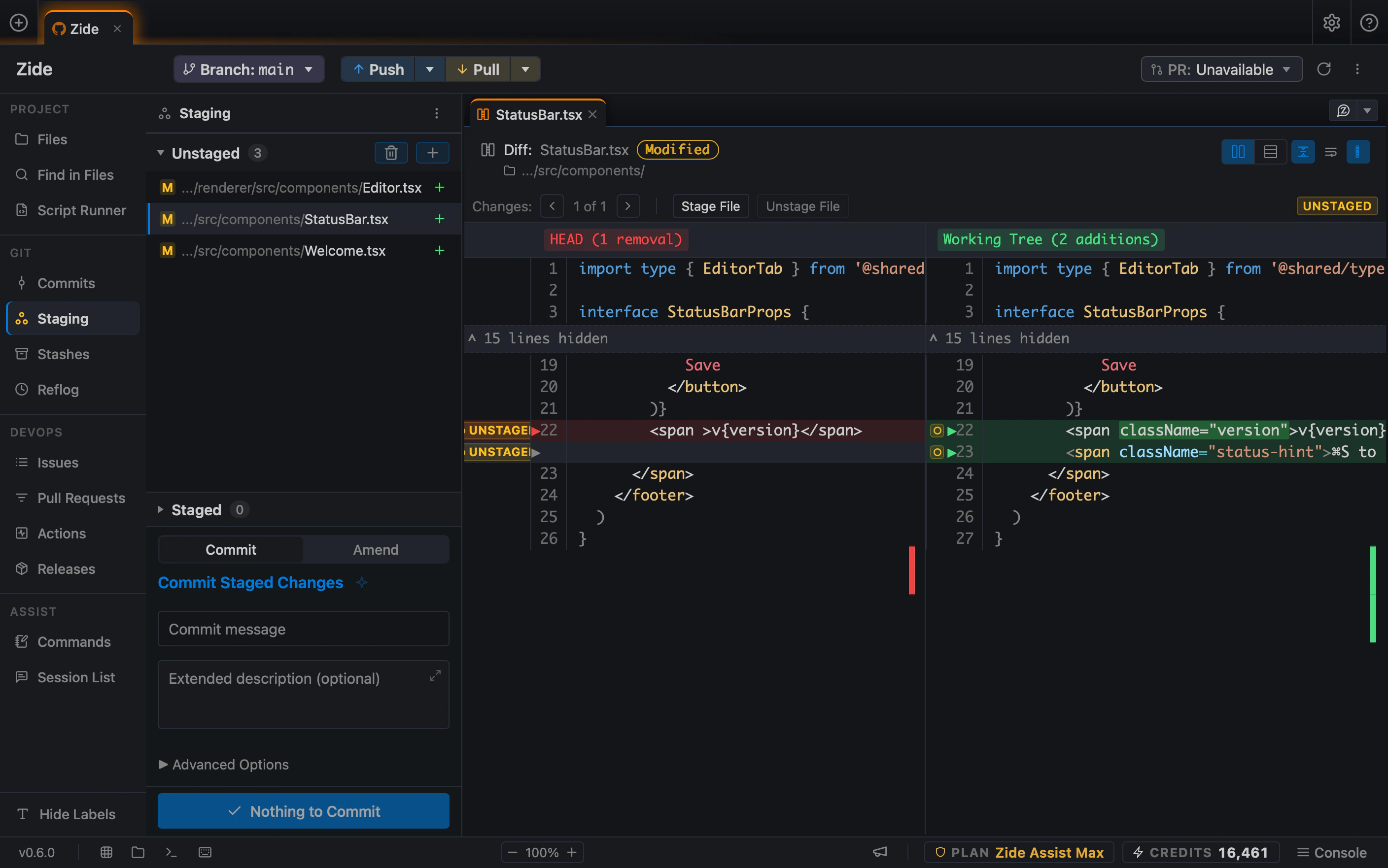1388x868 pixels.
Task: Select Amend mode
Action: coord(376,549)
